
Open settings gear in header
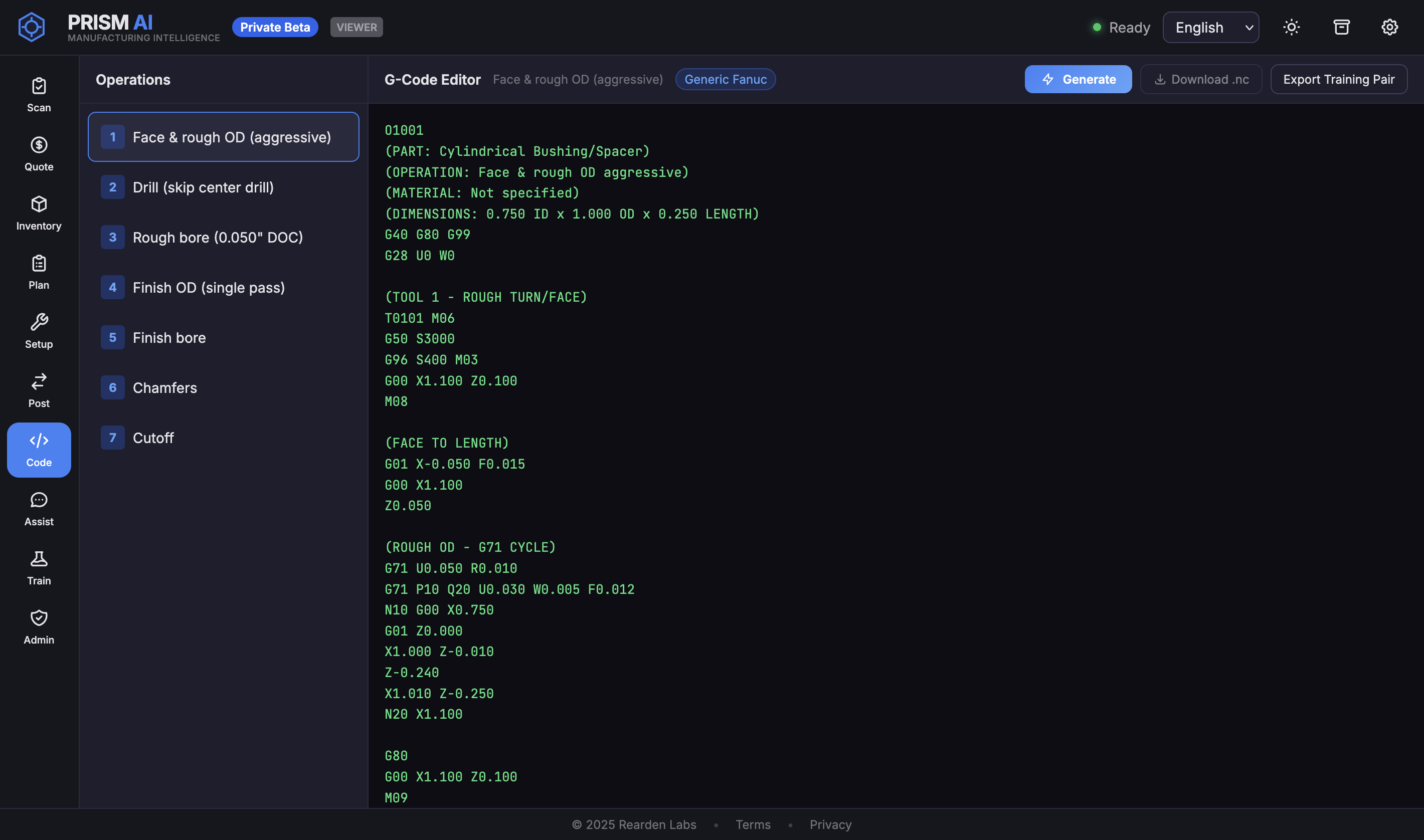point(1389,27)
